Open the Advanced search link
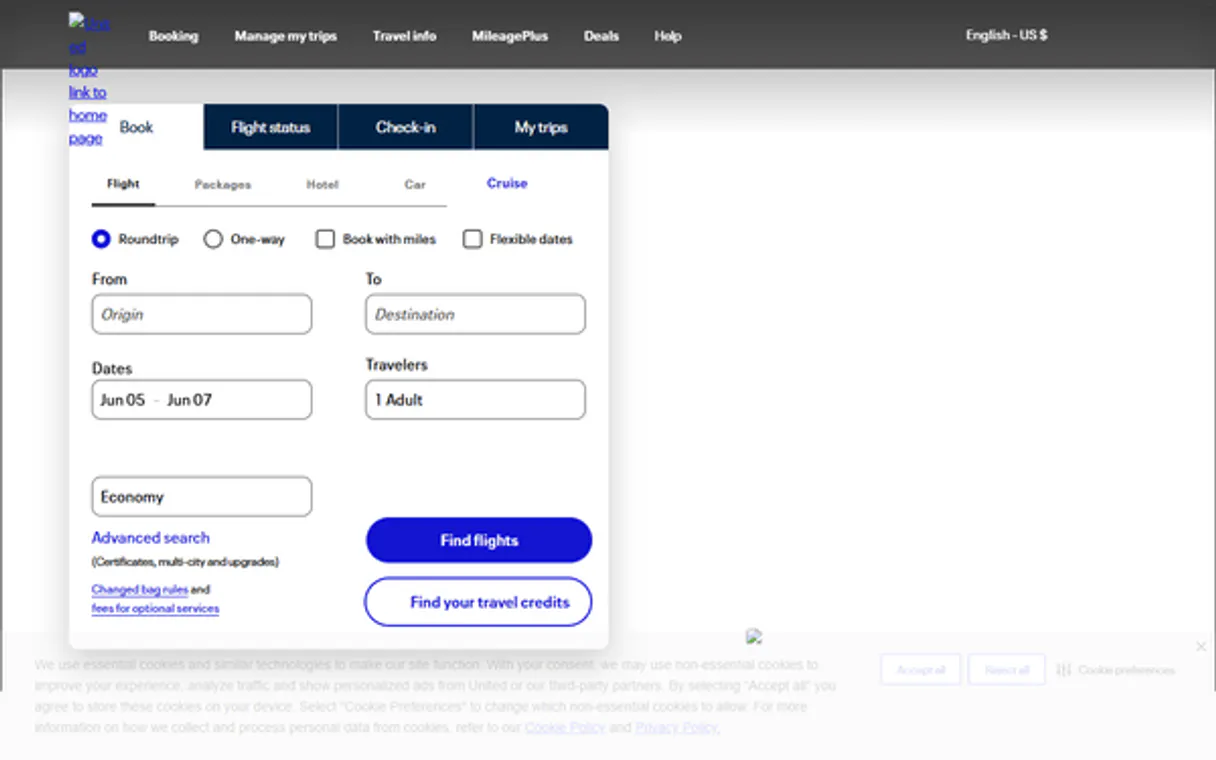The height and width of the screenshot is (760, 1216). click(x=151, y=538)
